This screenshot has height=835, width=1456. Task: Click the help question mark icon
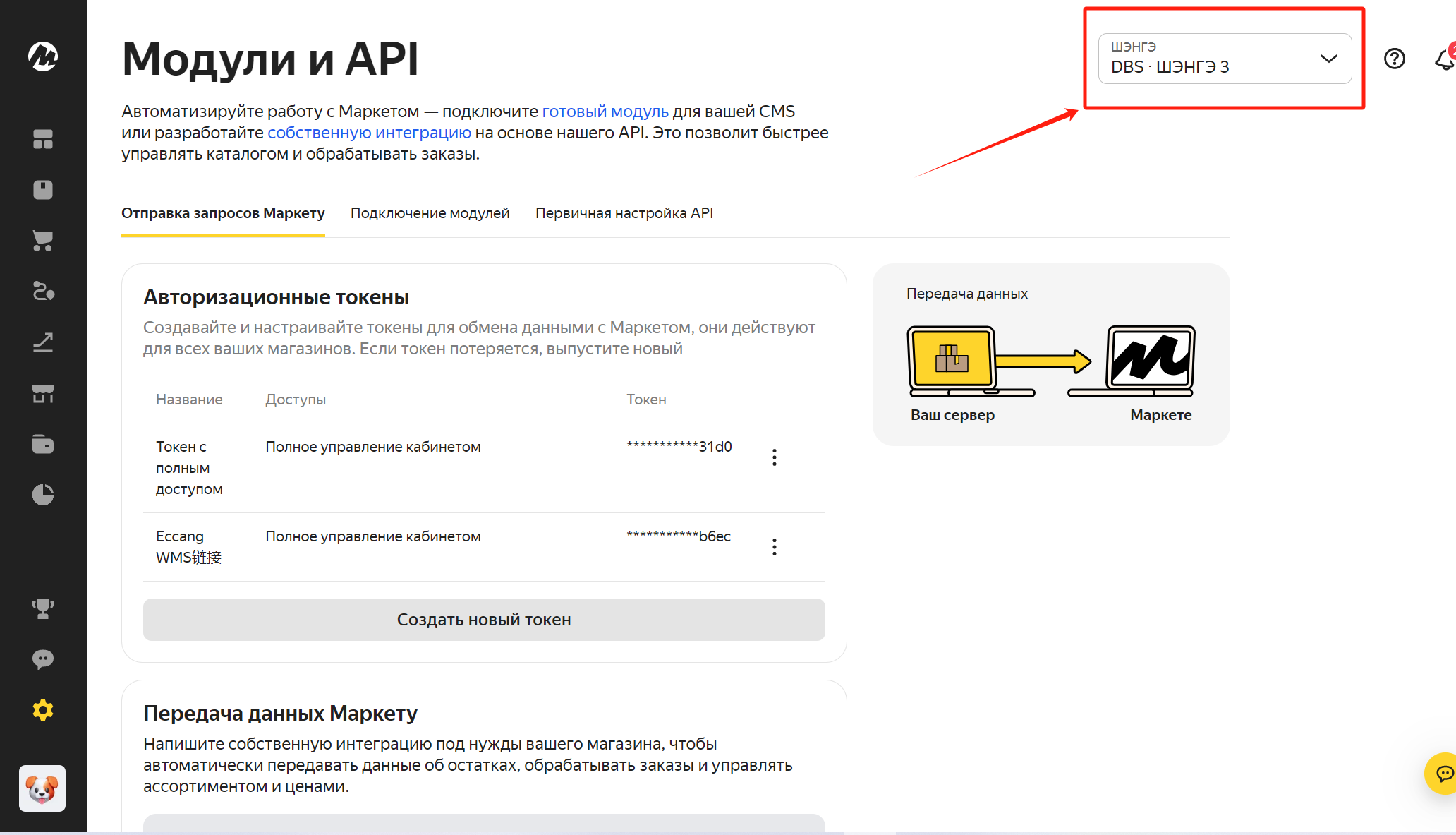tap(1395, 59)
